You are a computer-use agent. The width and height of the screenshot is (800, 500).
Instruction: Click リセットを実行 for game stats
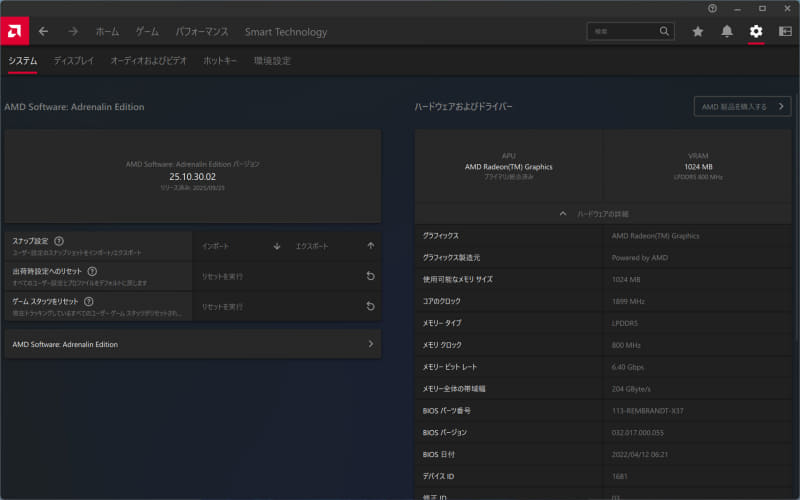click(x=287, y=306)
